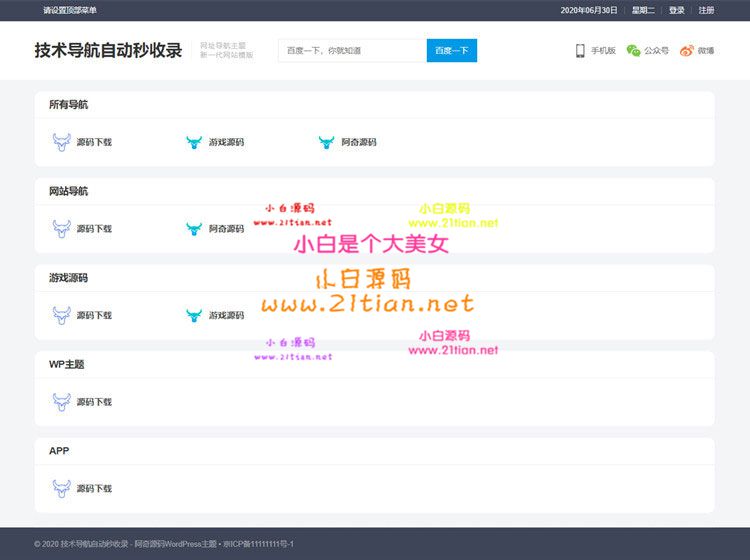
Task: Select the 游戏源码 section heading
Action: 68,278
